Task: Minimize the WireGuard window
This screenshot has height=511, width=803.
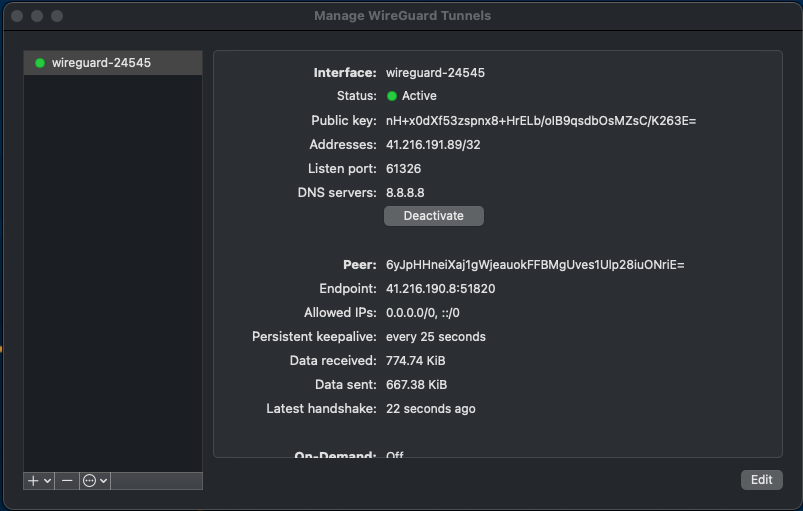Action: [x=37, y=16]
